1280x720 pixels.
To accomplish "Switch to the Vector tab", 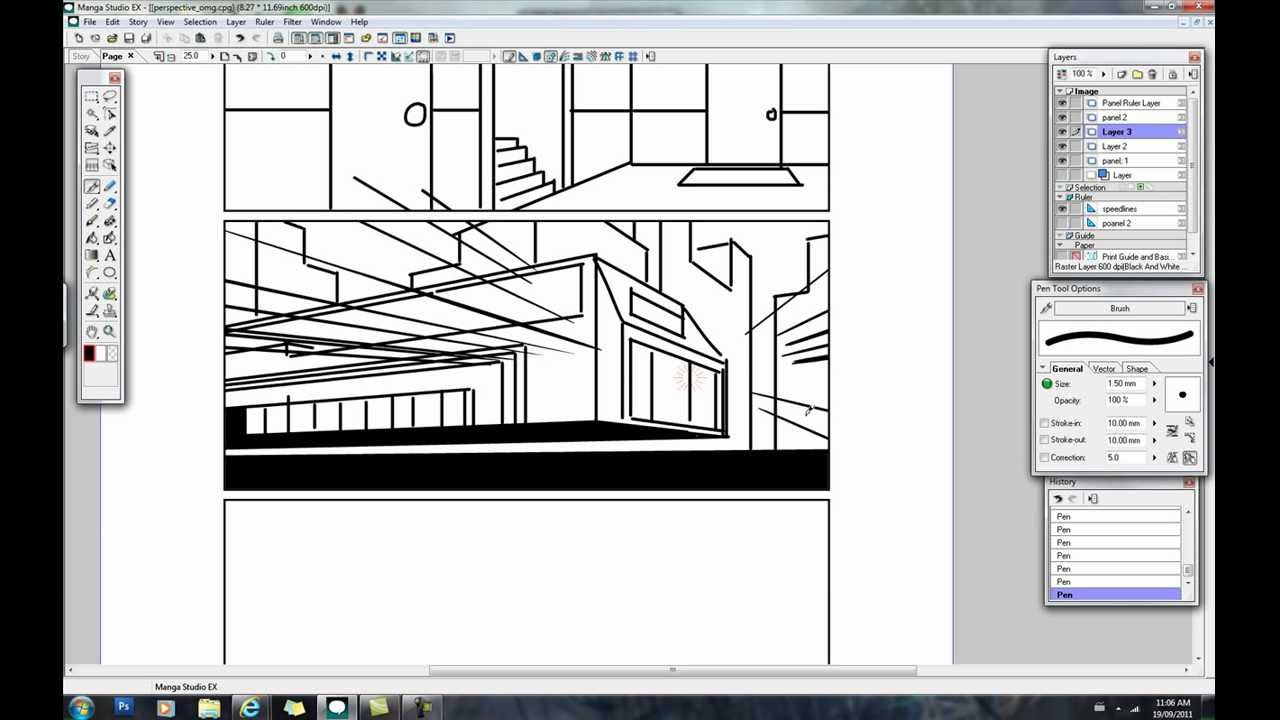I will [x=1103, y=368].
